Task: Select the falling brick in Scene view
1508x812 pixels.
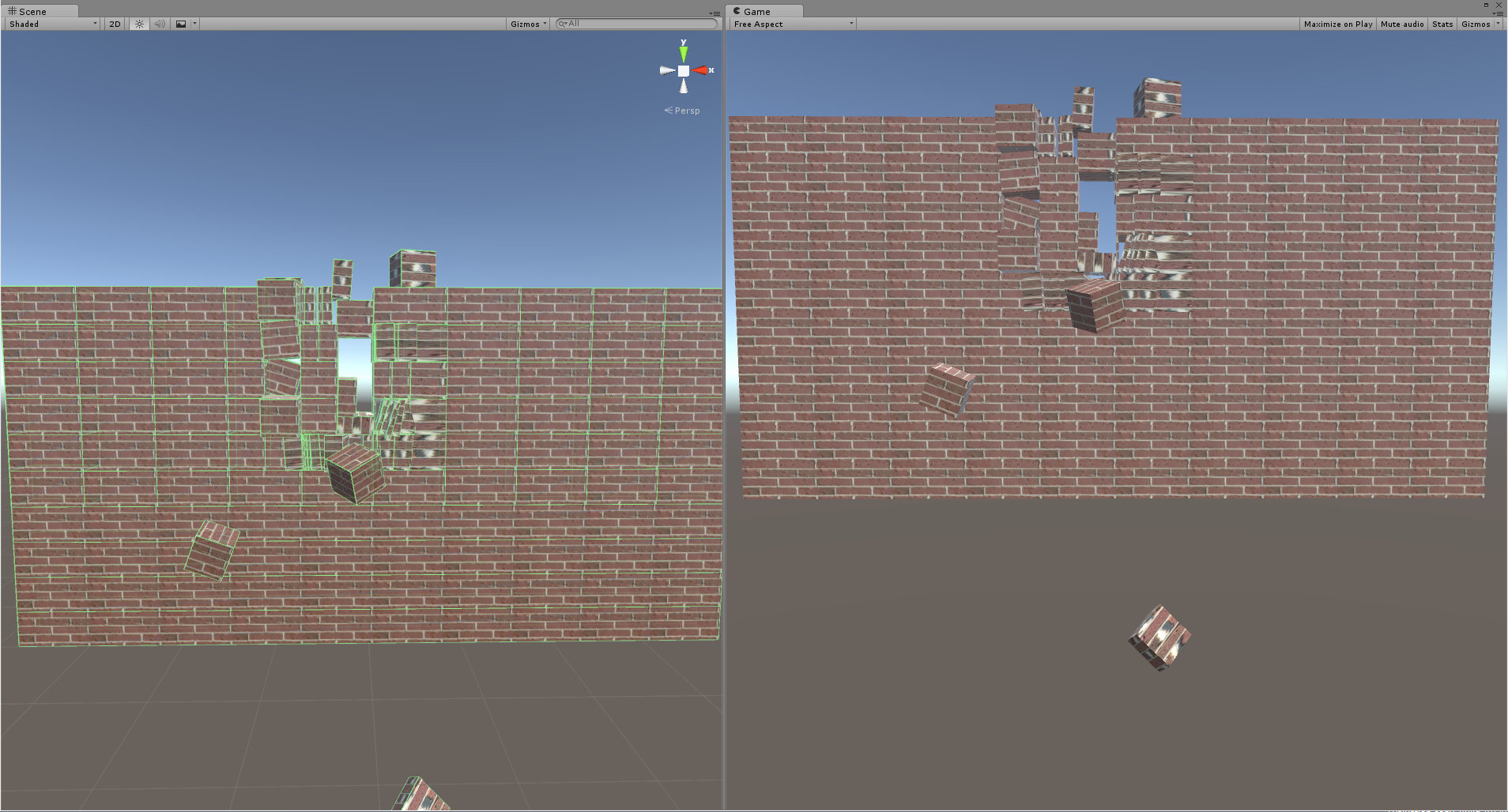Action: point(212,550)
